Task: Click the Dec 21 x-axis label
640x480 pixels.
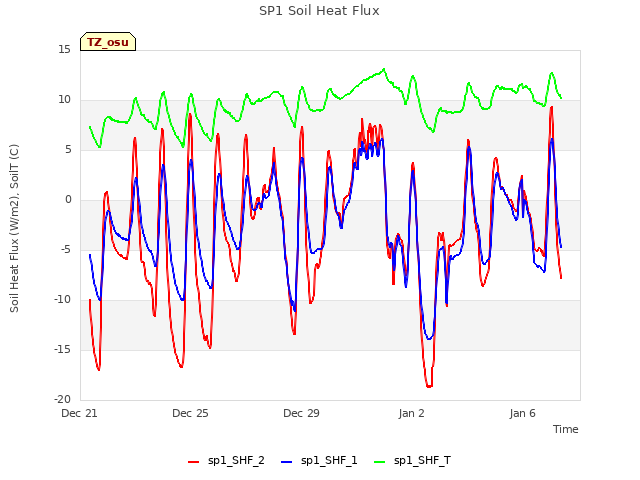Action: pyautogui.click(x=80, y=413)
